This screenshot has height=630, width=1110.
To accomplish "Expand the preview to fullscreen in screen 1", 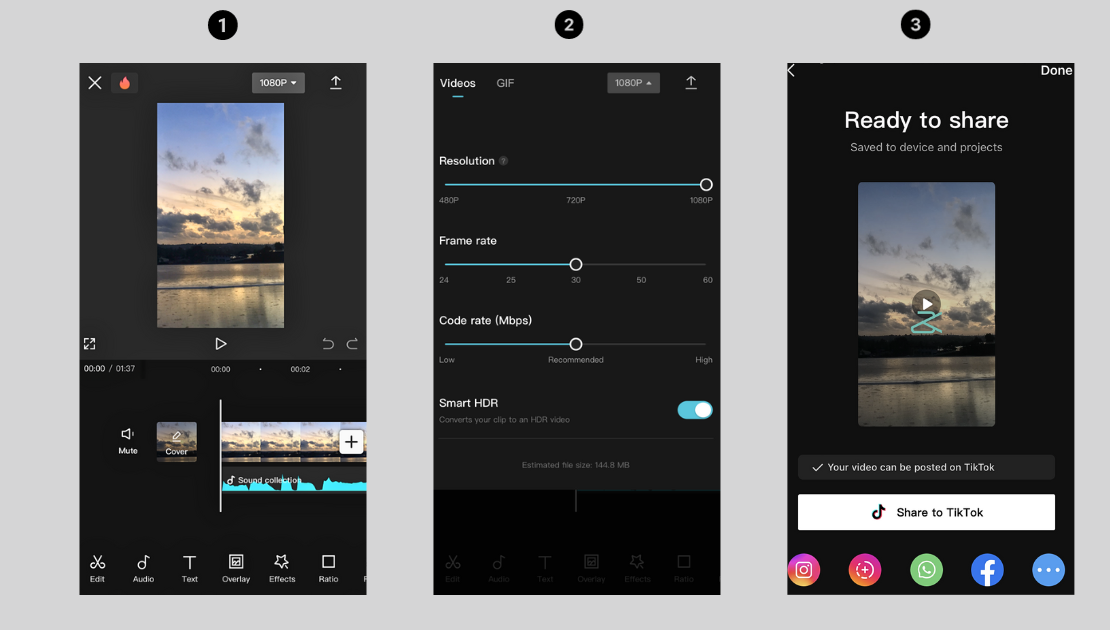I will coord(89,344).
